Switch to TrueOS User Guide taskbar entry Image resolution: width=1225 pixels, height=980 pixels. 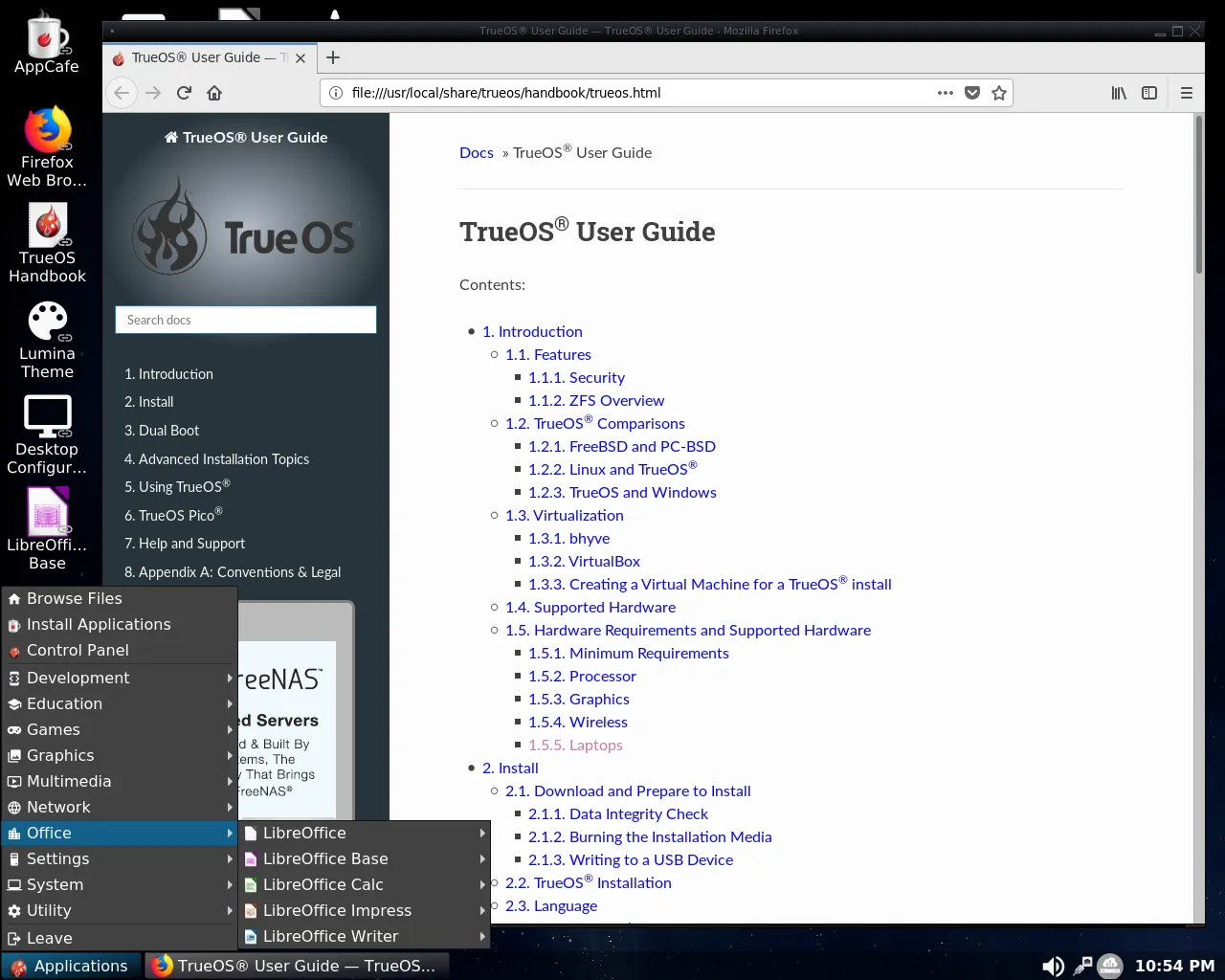pyautogui.click(x=296, y=966)
